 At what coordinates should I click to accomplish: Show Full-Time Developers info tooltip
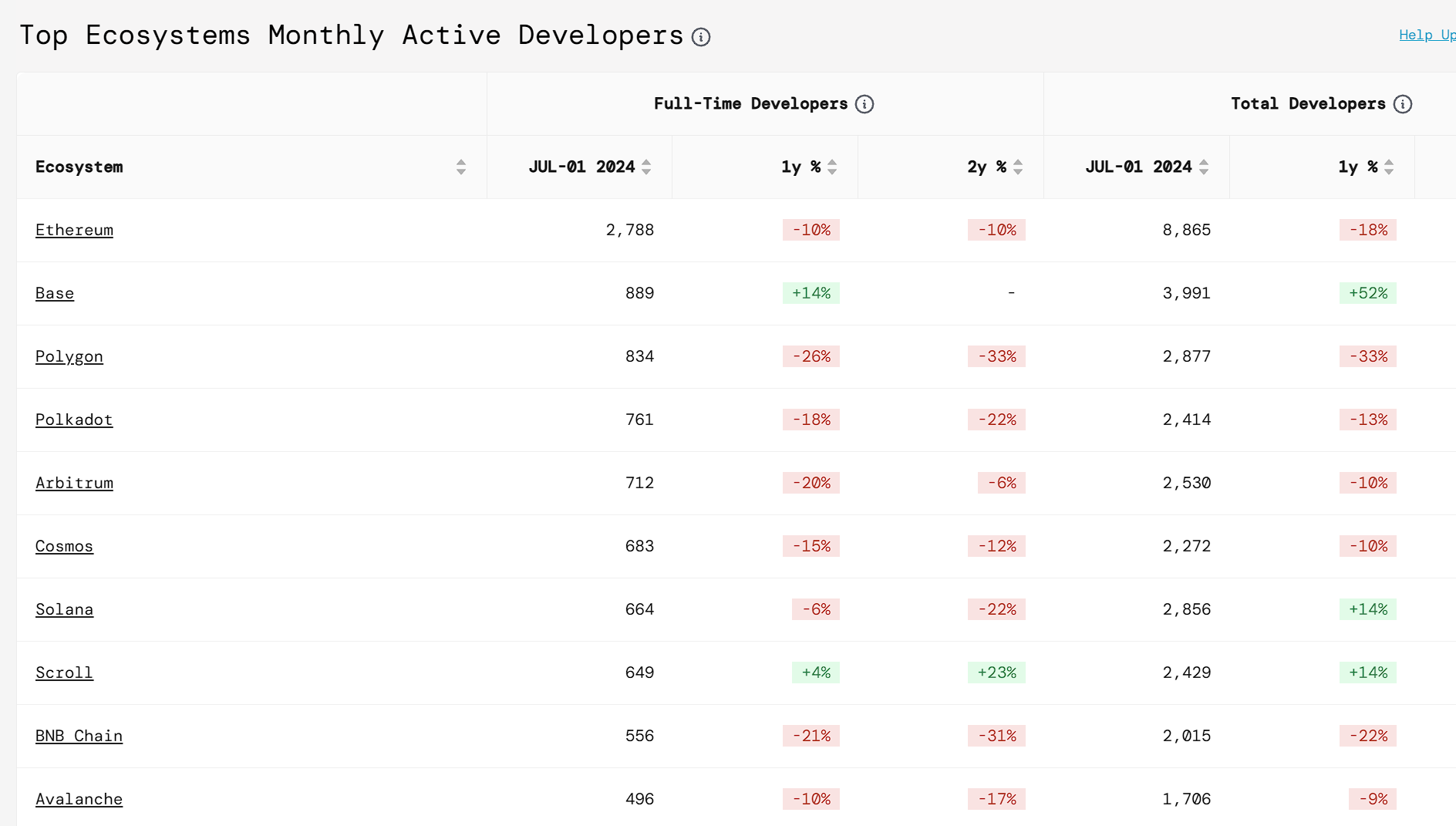coord(865,104)
